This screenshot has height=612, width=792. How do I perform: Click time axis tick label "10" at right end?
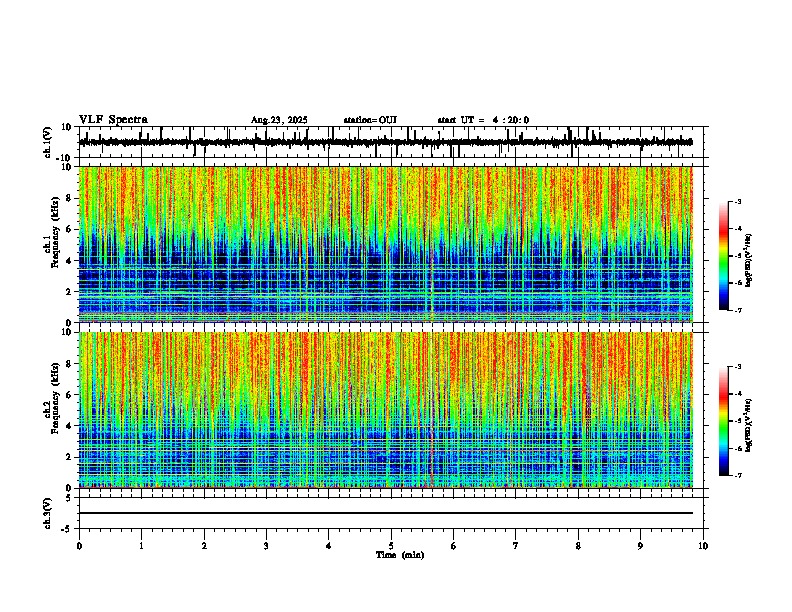(x=703, y=546)
